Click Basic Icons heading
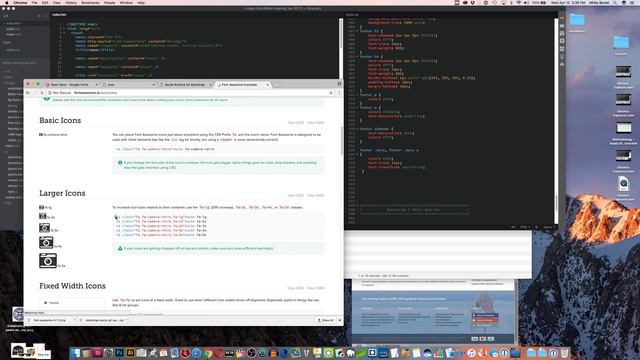The height and width of the screenshot is (360, 640). click(60, 120)
